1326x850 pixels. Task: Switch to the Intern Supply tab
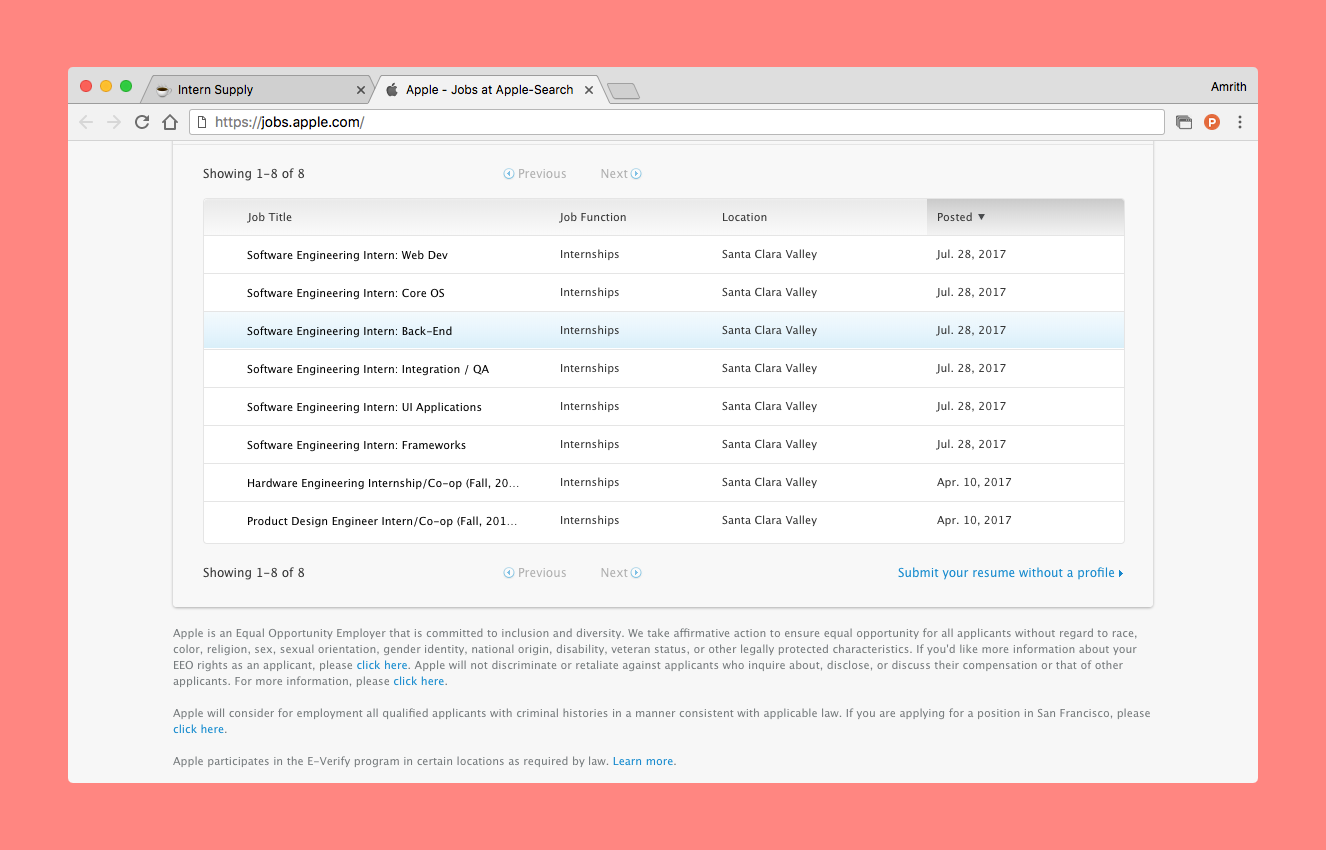(x=258, y=89)
